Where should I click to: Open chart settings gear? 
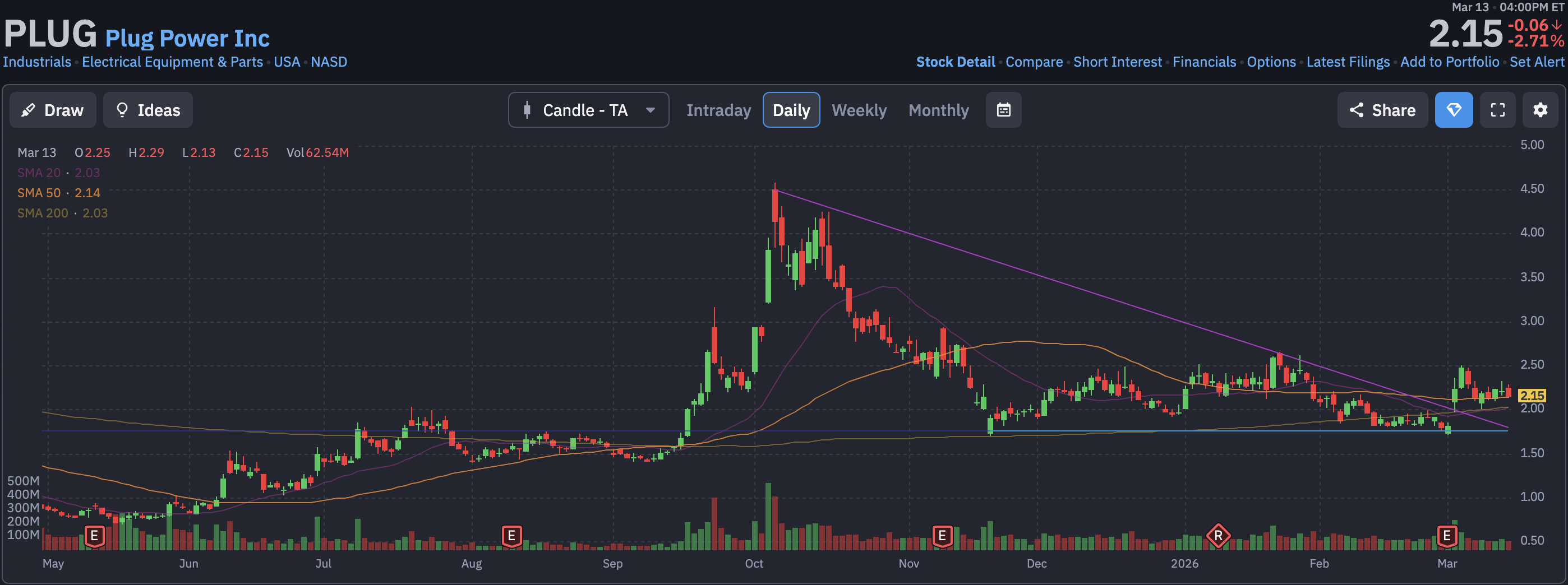[1541, 110]
